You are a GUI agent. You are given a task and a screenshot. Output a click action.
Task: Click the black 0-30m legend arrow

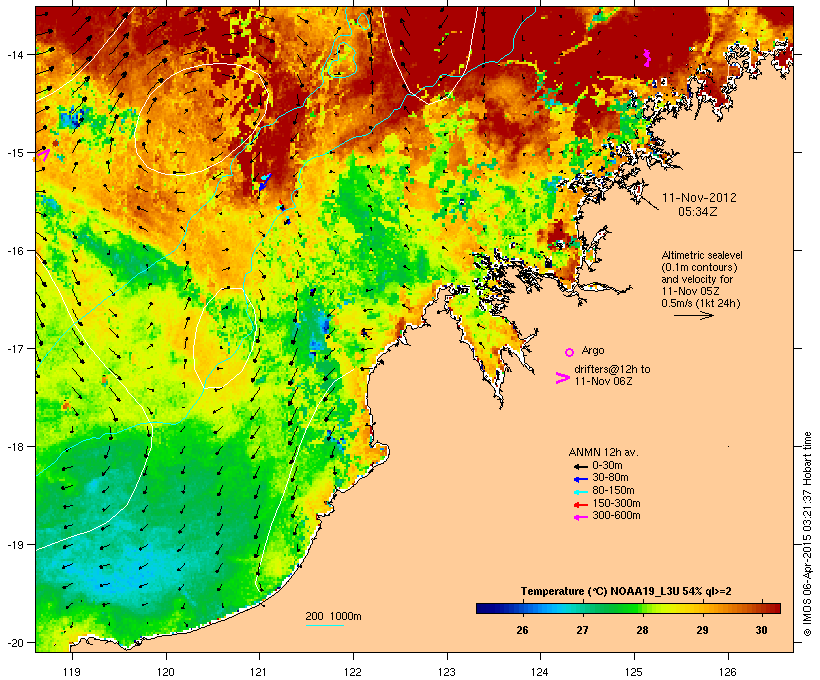(580, 467)
